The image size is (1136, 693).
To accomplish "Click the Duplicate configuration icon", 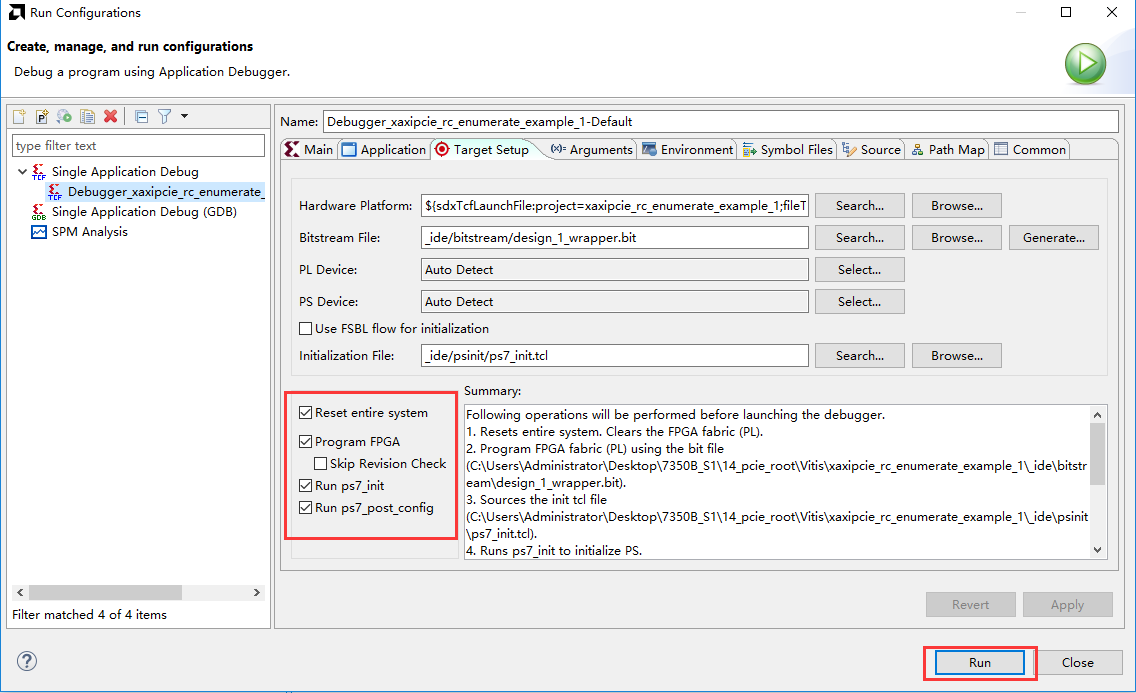I will point(88,116).
